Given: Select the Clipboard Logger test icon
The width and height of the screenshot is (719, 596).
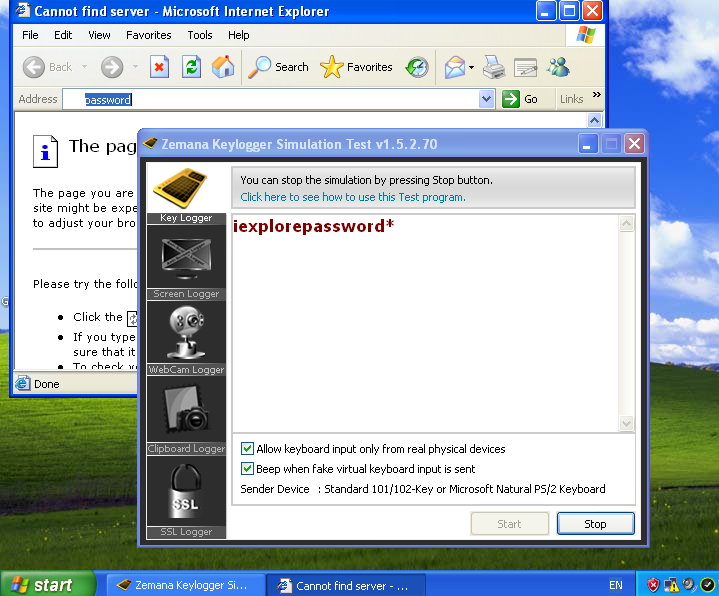Looking at the screenshot, I should (186, 409).
